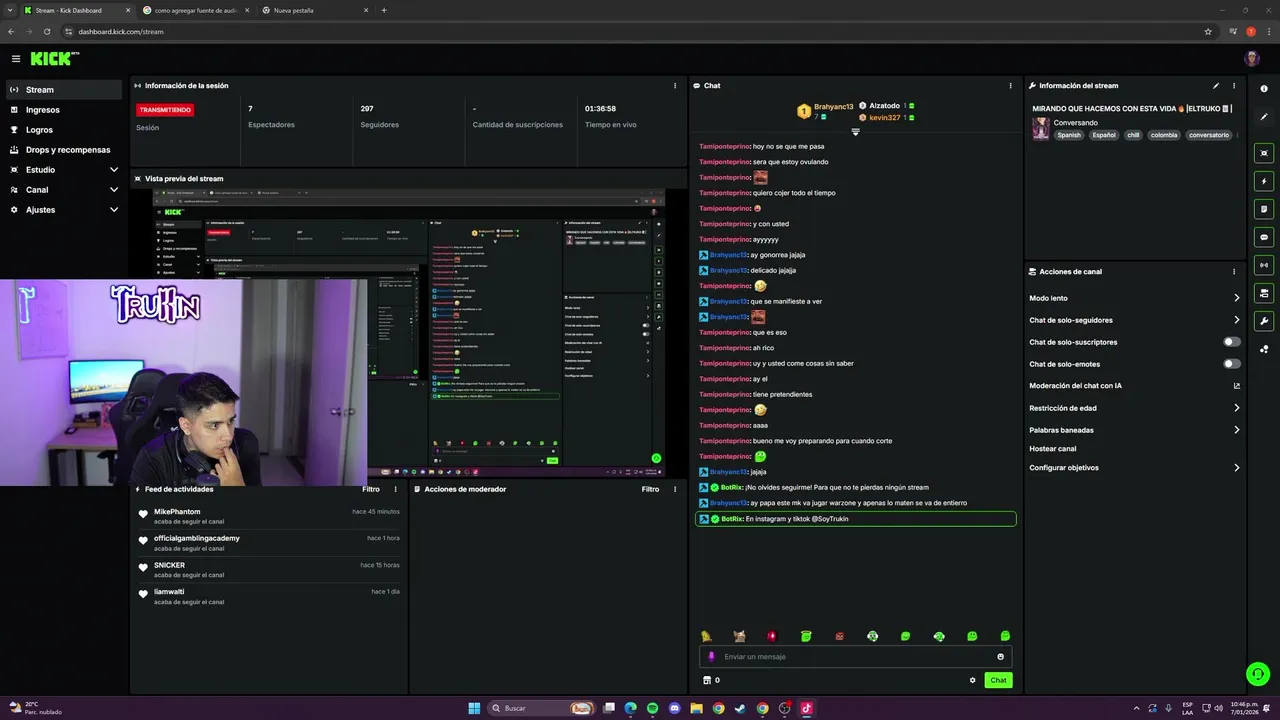Open Filtro in Acciones de moderador
This screenshot has width=1280, height=720.
pos(651,490)
